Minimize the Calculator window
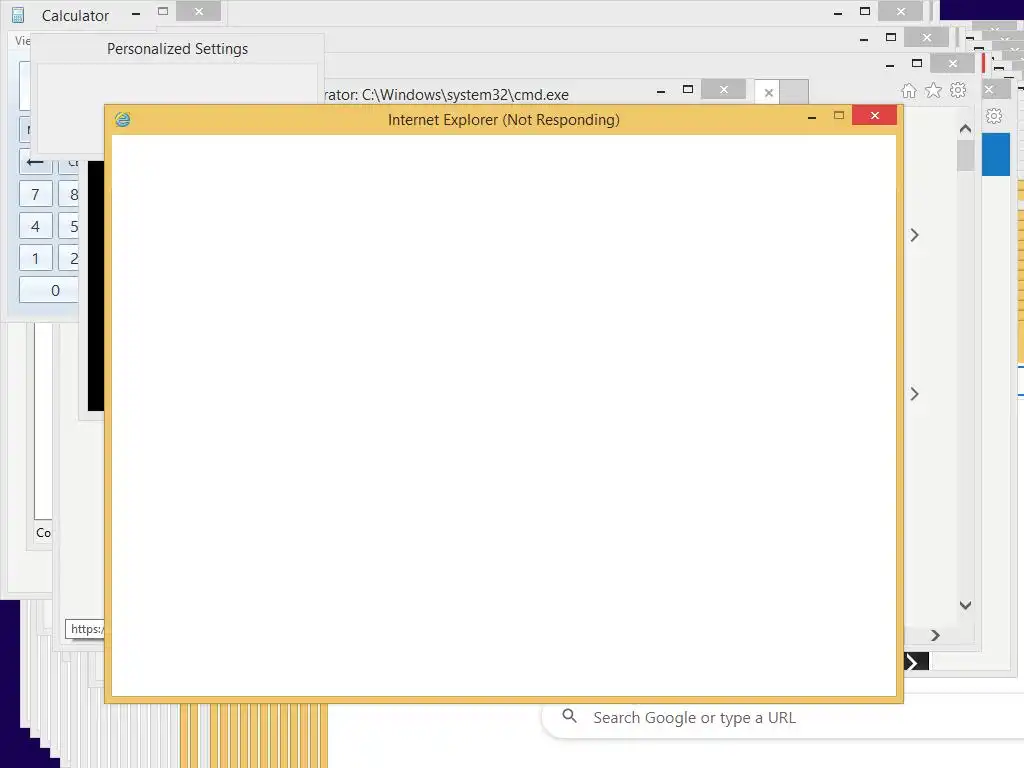 [x=136, y=14]
